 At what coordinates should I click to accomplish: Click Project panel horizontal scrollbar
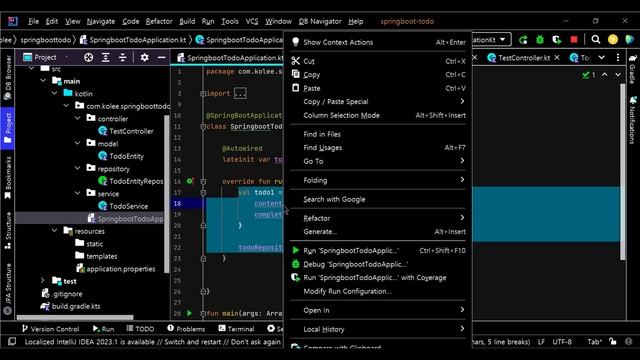[x=75, y=317]
